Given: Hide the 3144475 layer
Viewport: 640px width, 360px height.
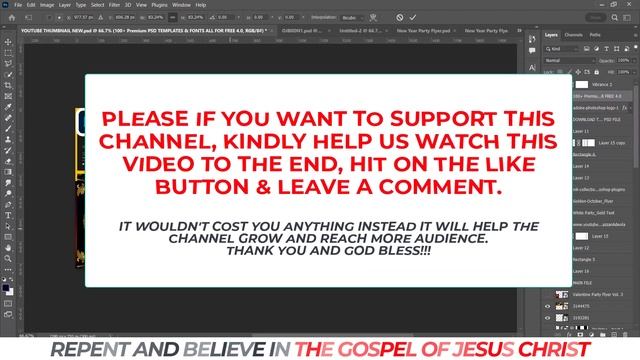Looking at the screenshot, I should click(x=548, y=306).
